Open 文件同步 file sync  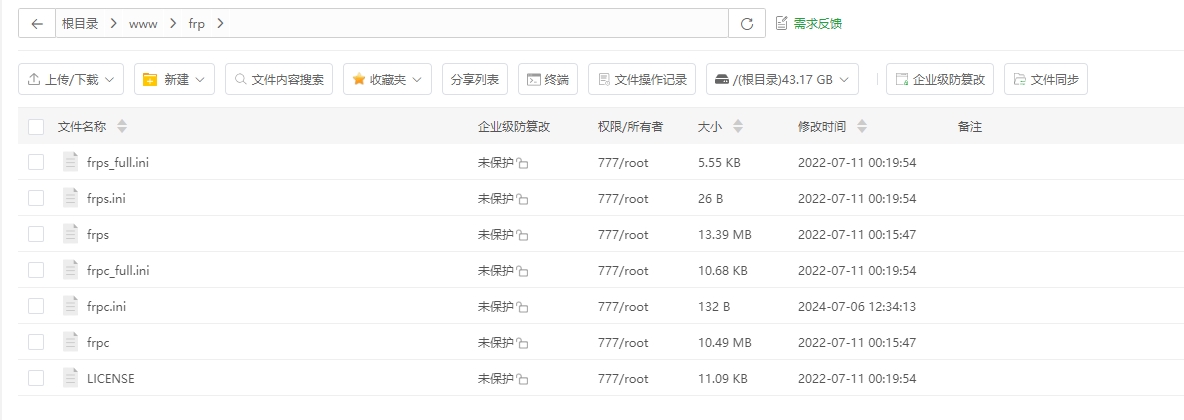pyautogui.click(x=1046, y=79)
